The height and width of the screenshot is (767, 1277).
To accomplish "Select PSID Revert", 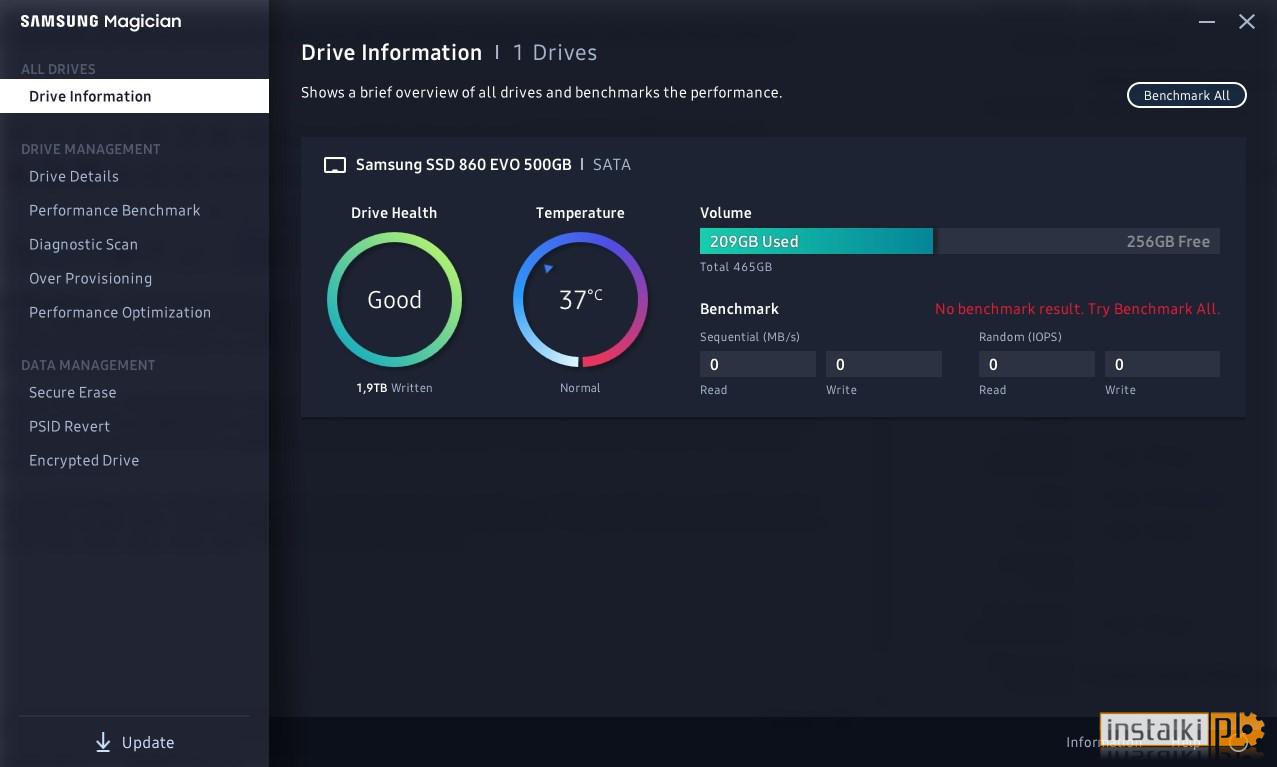I will 69,426.
